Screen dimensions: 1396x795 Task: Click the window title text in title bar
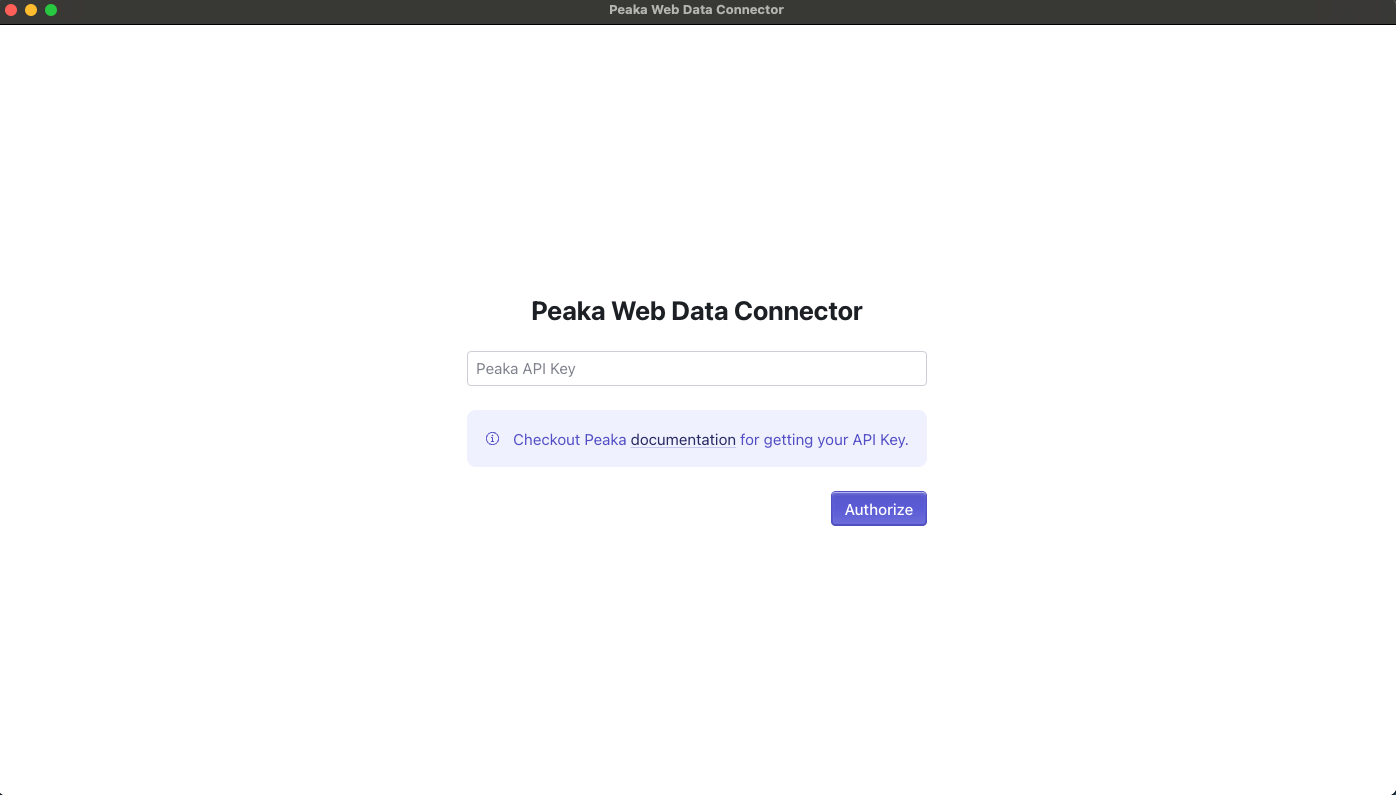697,10
